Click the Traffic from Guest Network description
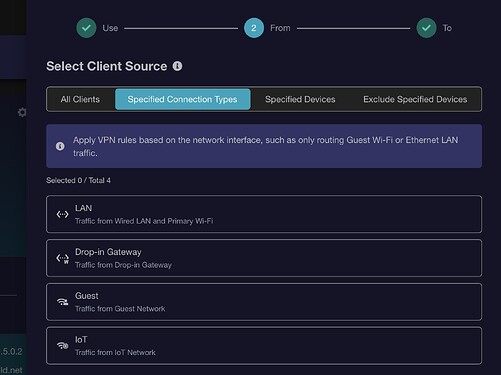501x375 pixels. tap(120, 309)
